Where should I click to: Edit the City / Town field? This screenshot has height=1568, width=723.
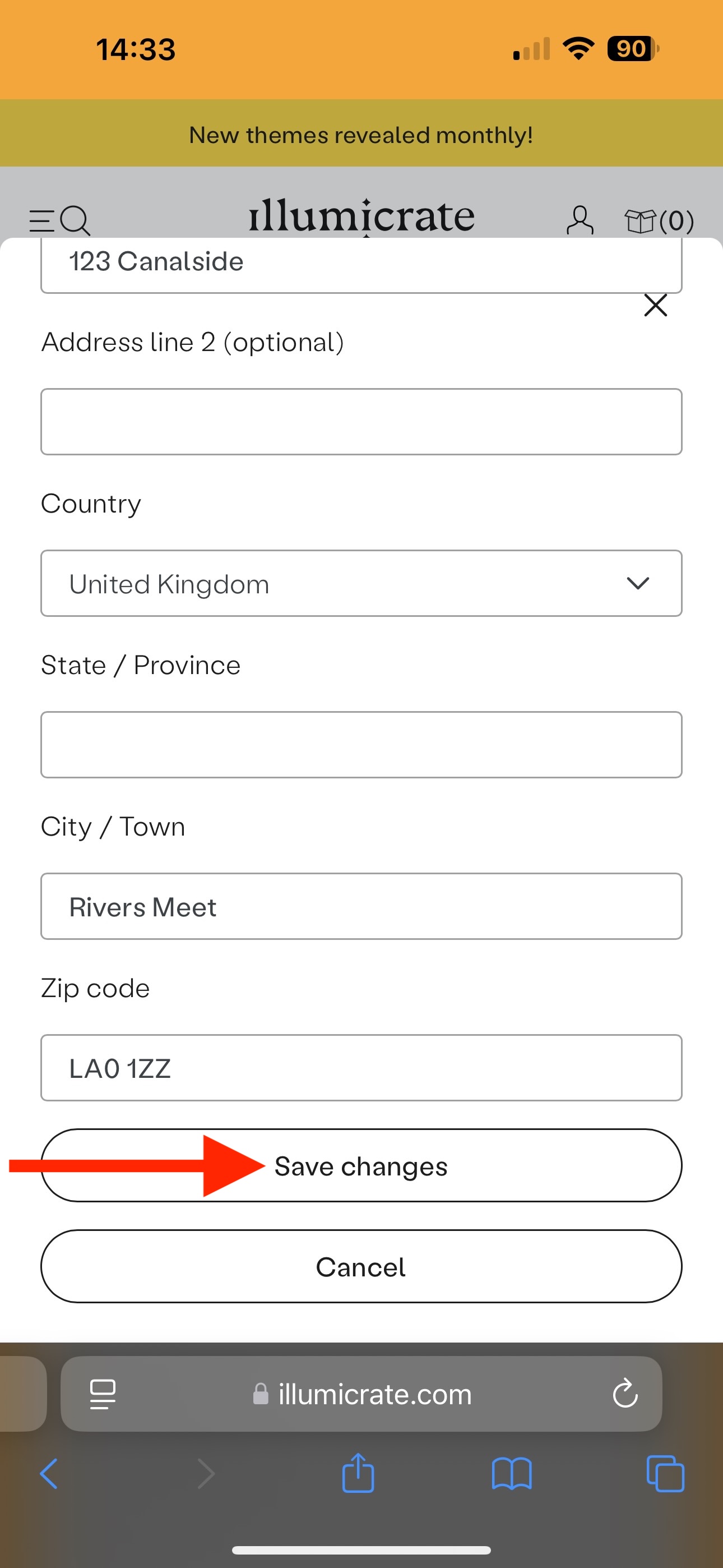(x=361, y=906)
